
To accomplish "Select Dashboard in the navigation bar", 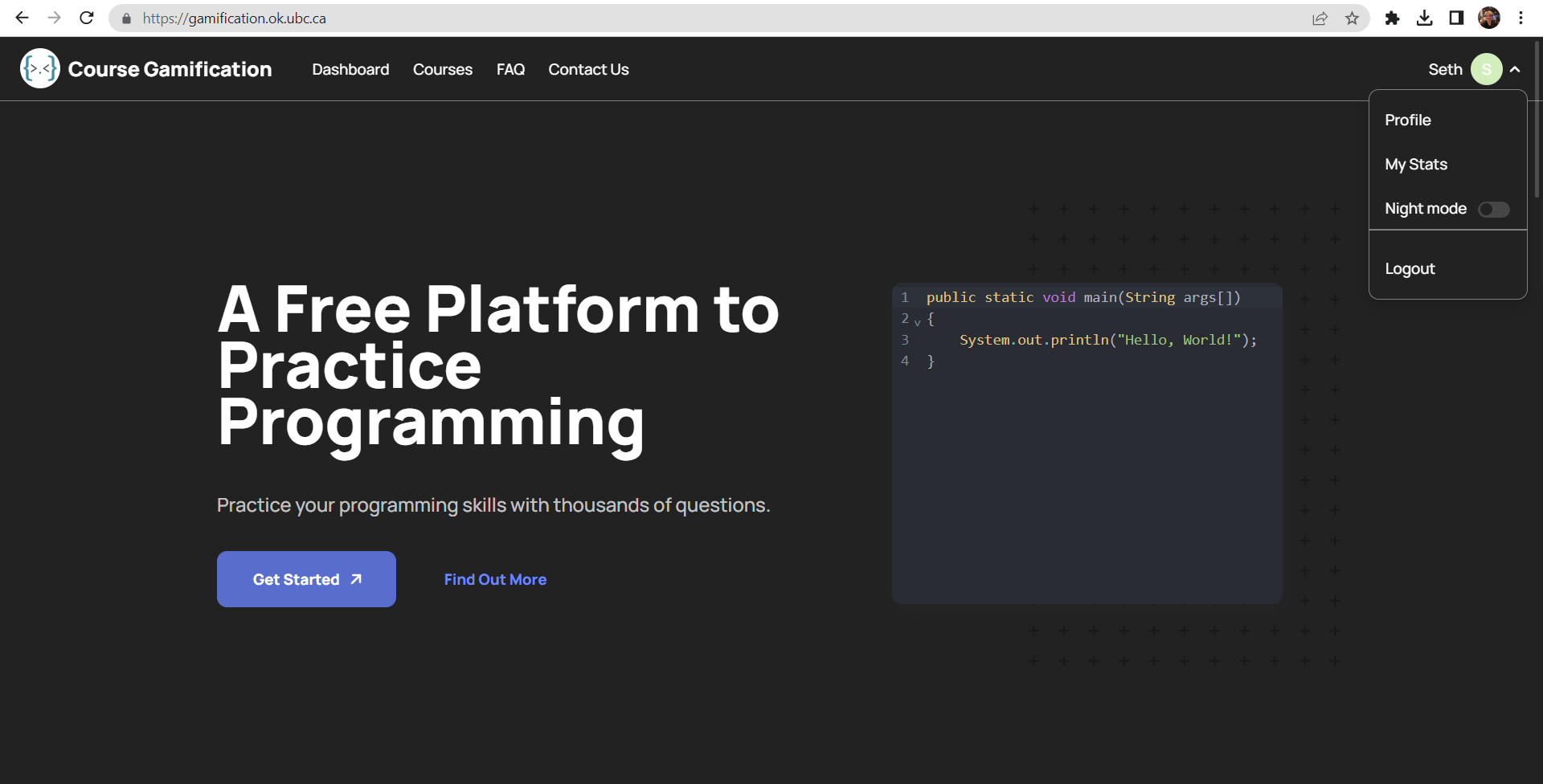I will pyautogui.click(x=350, y=69).
